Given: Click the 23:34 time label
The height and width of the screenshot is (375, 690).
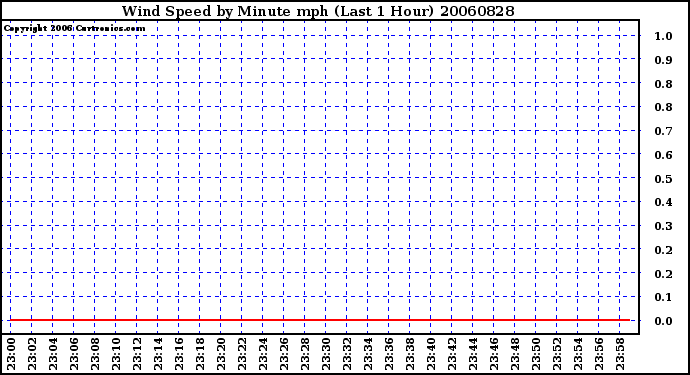Looking at the screenshot, I should tap(368, 354).
